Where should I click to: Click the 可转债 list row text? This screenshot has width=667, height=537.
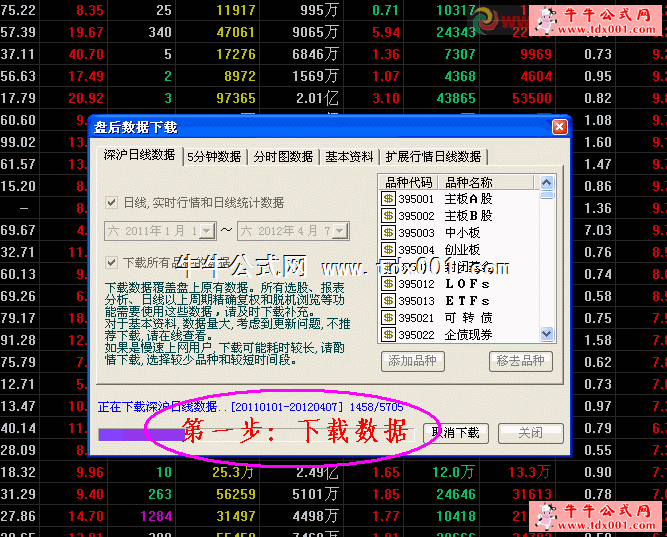click(468, 318)
